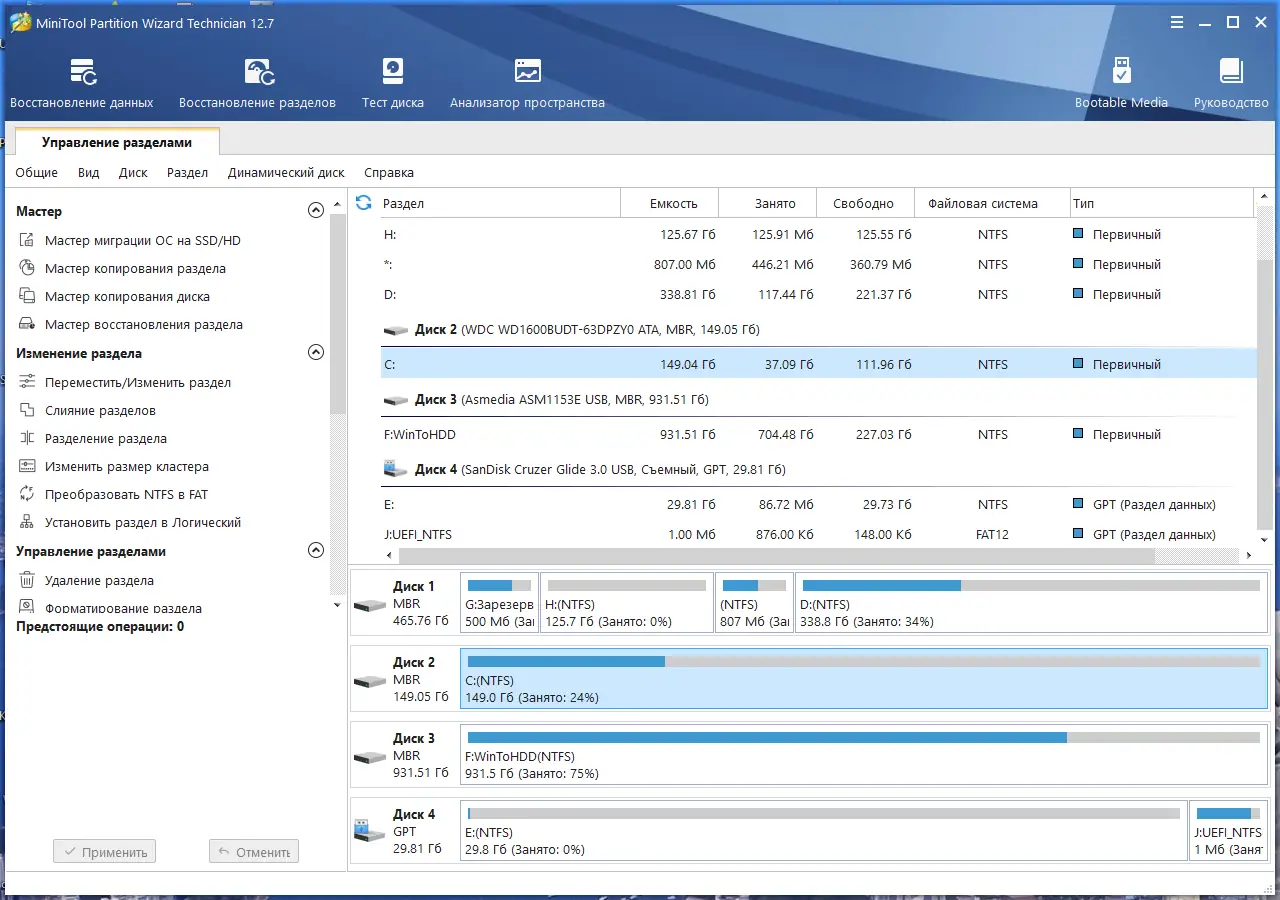Screen dimensions: 1280x900
Task: Select the F:WinToHDD usage bar in disk map
Action: [x=862, y=754]
